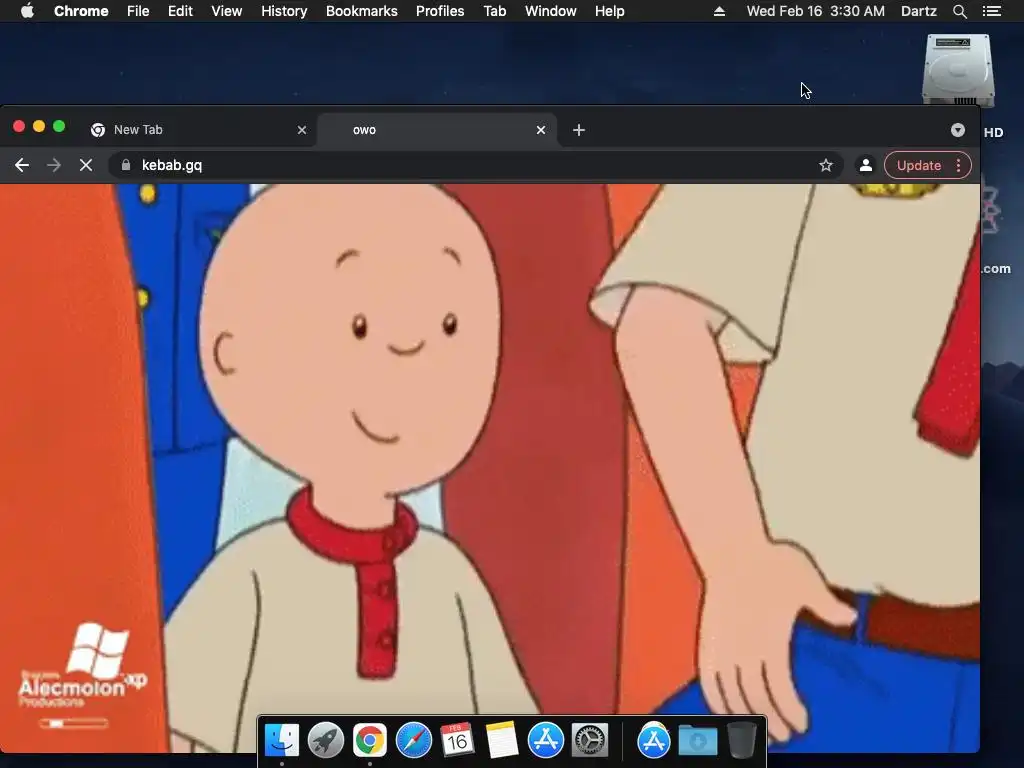
Task: Click the forward navigation arrow
Action: click(54, 165)
